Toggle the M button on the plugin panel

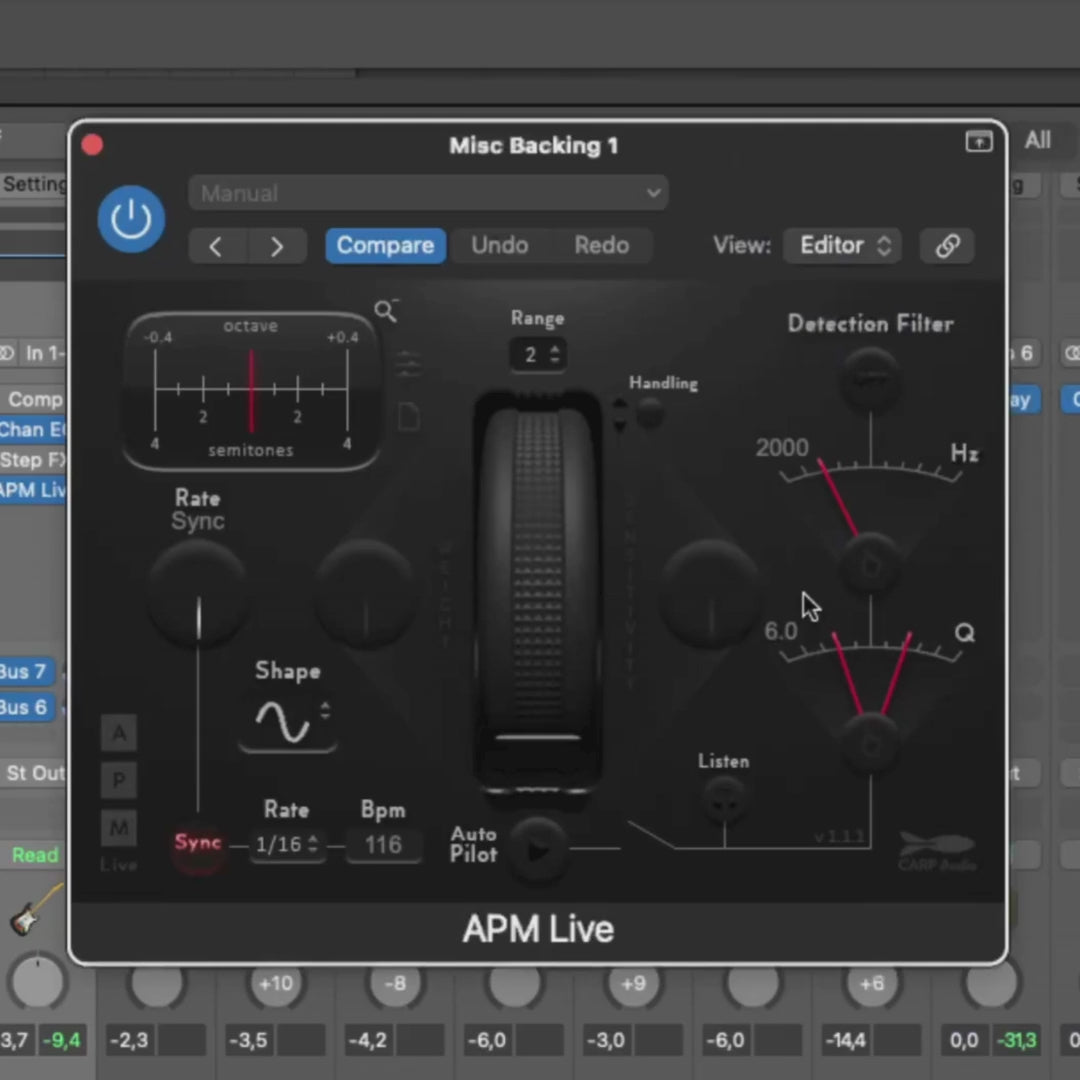click(x=118, y=828)
